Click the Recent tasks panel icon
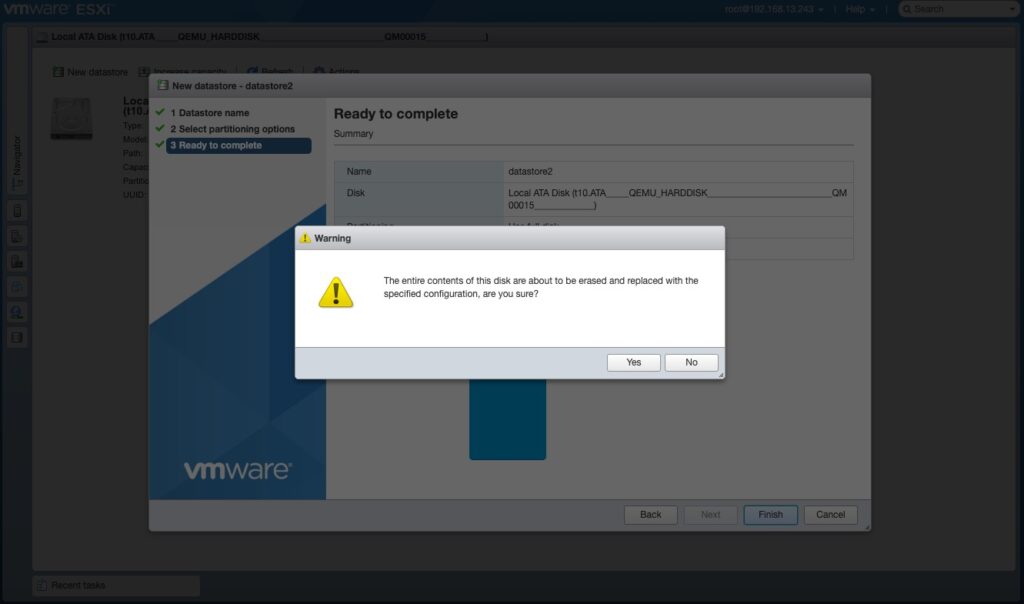This screenshot has width=1024, height=604. [x=42, y=585]
